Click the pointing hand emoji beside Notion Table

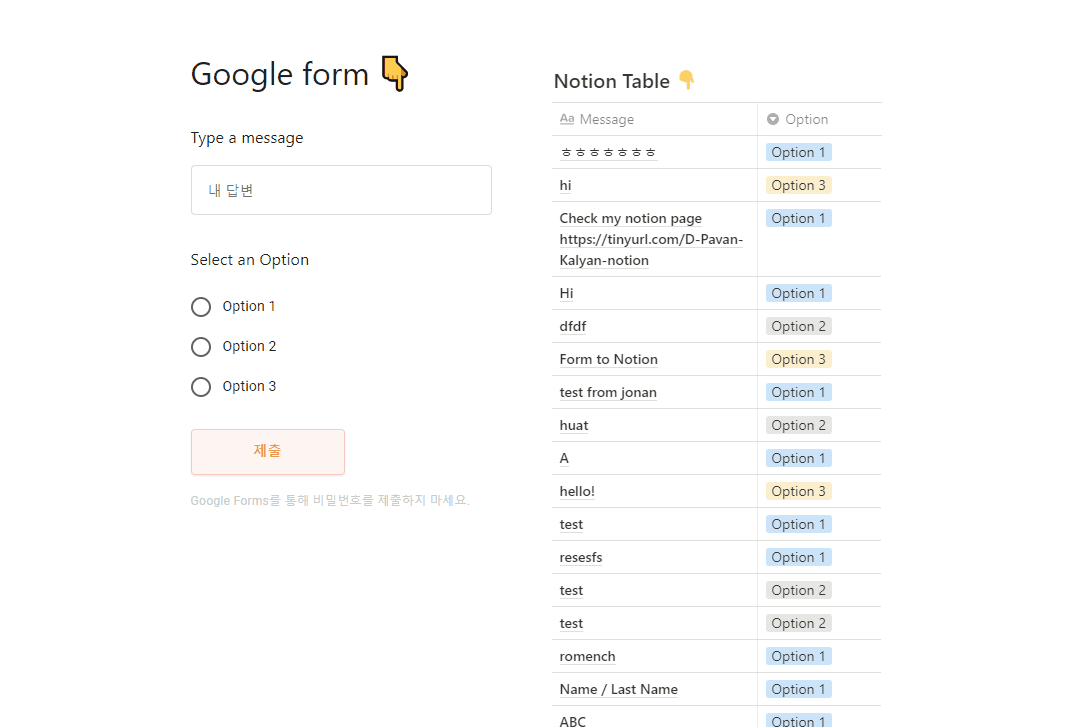click(x=686, y=81)
